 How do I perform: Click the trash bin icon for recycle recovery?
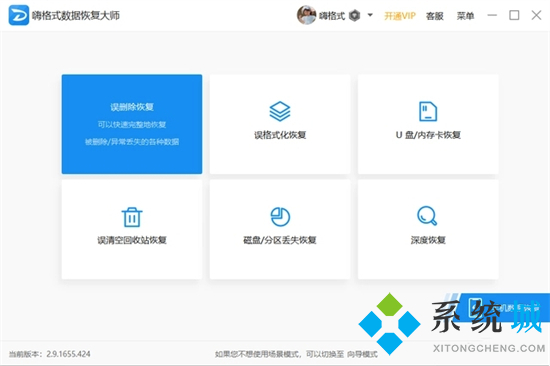pos(132,217)
